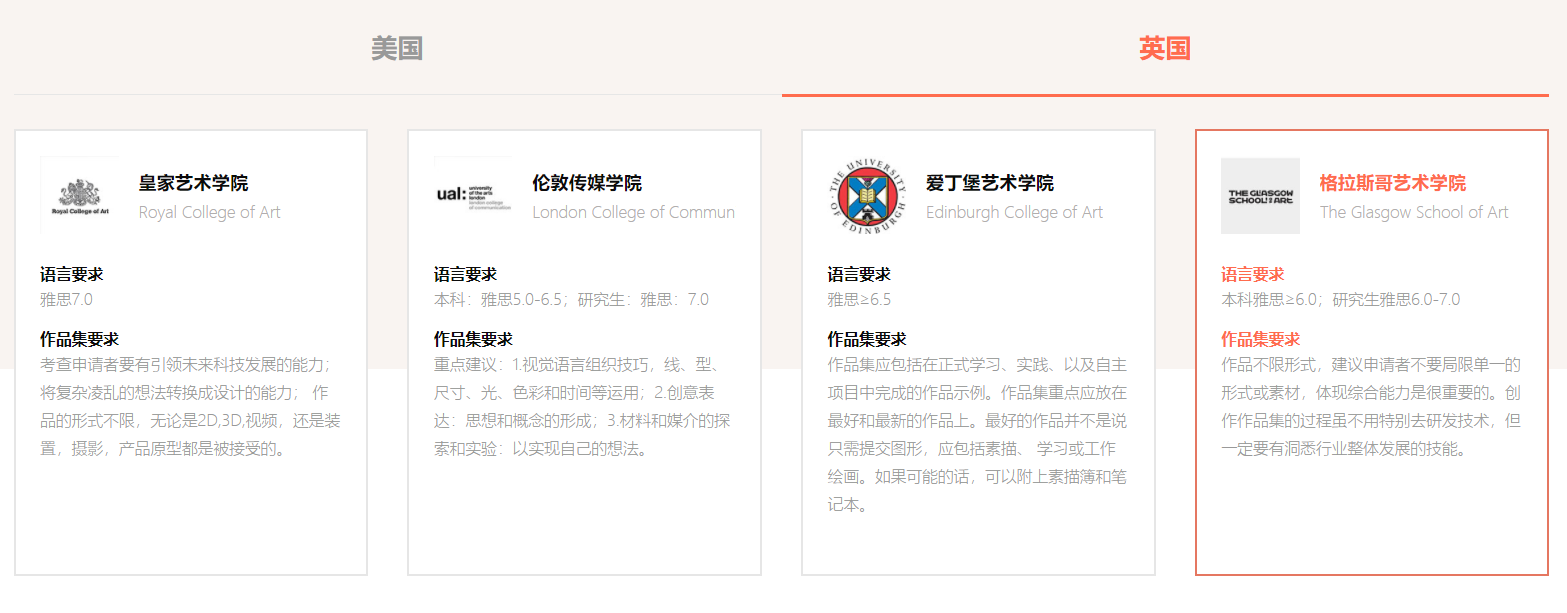Click the University of Edinburgh crest logo
The image size is (1567, 613).
click(x=867, y=196)
